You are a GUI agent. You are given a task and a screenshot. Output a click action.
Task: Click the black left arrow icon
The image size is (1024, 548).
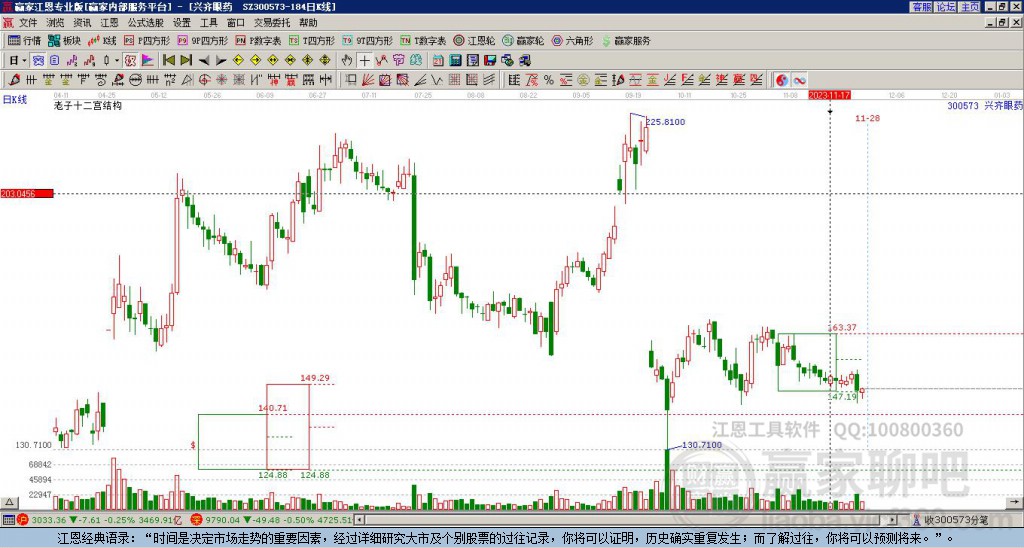coord(204,61)
